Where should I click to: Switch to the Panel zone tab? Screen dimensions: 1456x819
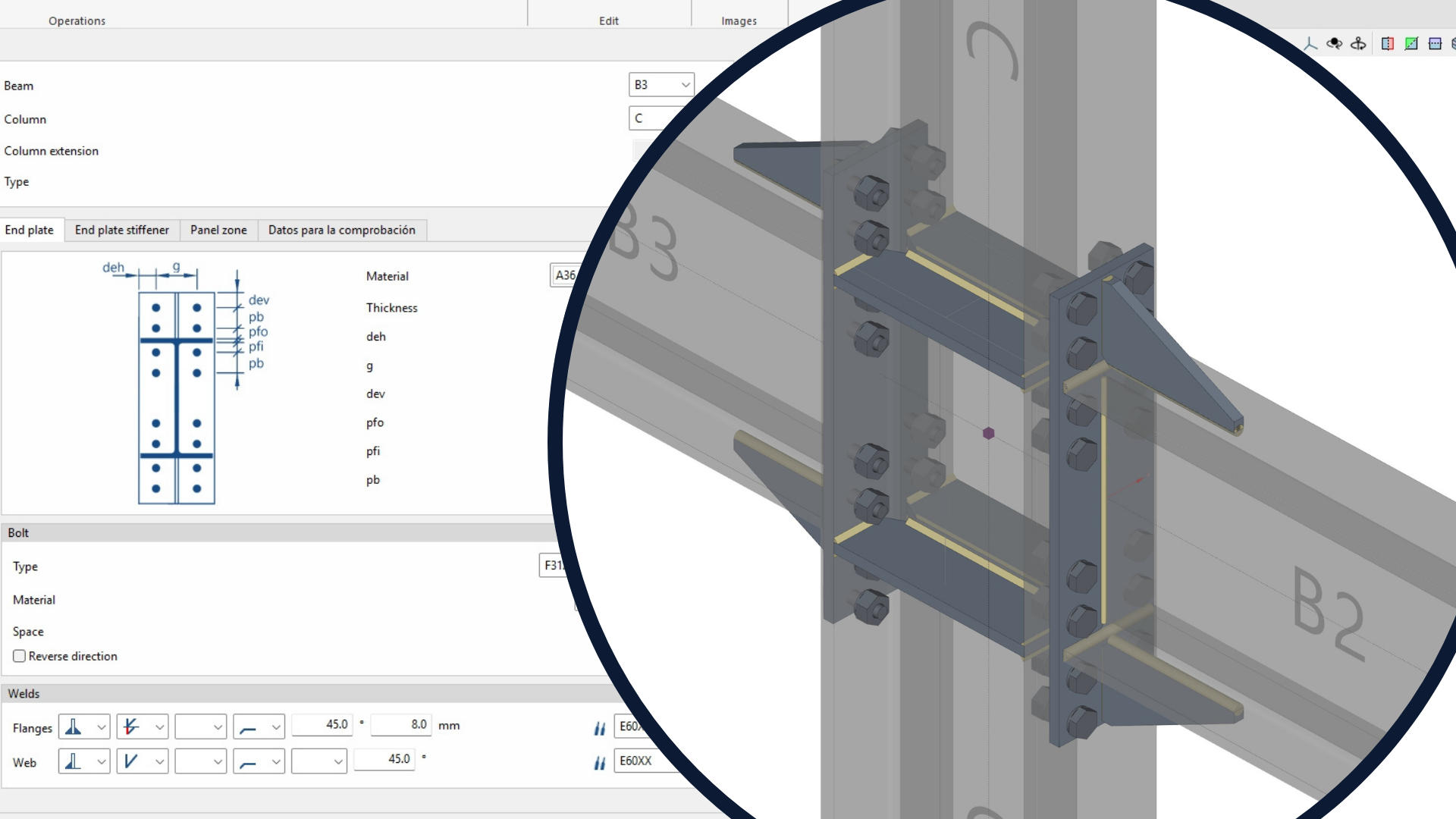pos(218,230)
